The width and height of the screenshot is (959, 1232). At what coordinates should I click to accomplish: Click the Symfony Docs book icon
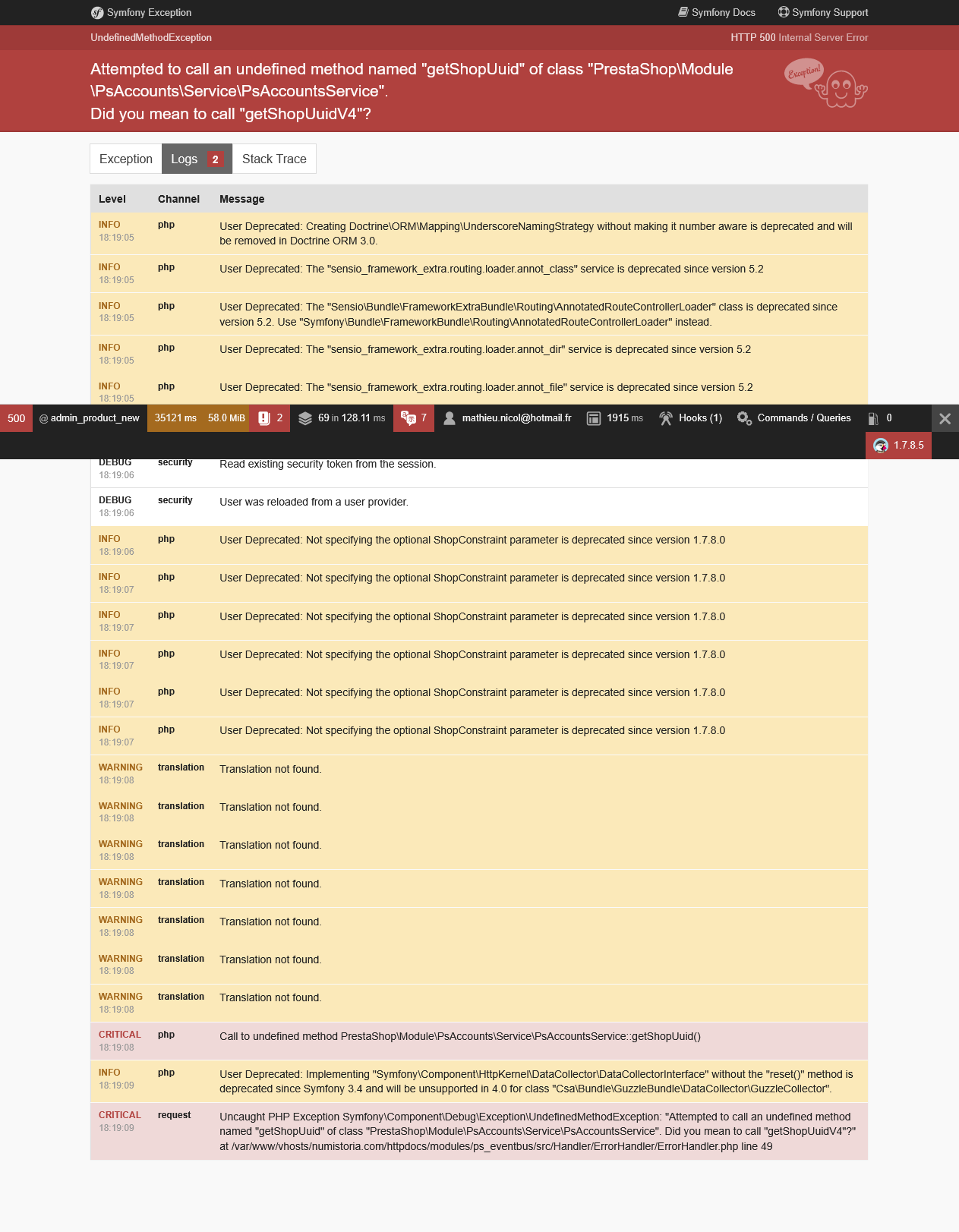(x=683, y=12)
